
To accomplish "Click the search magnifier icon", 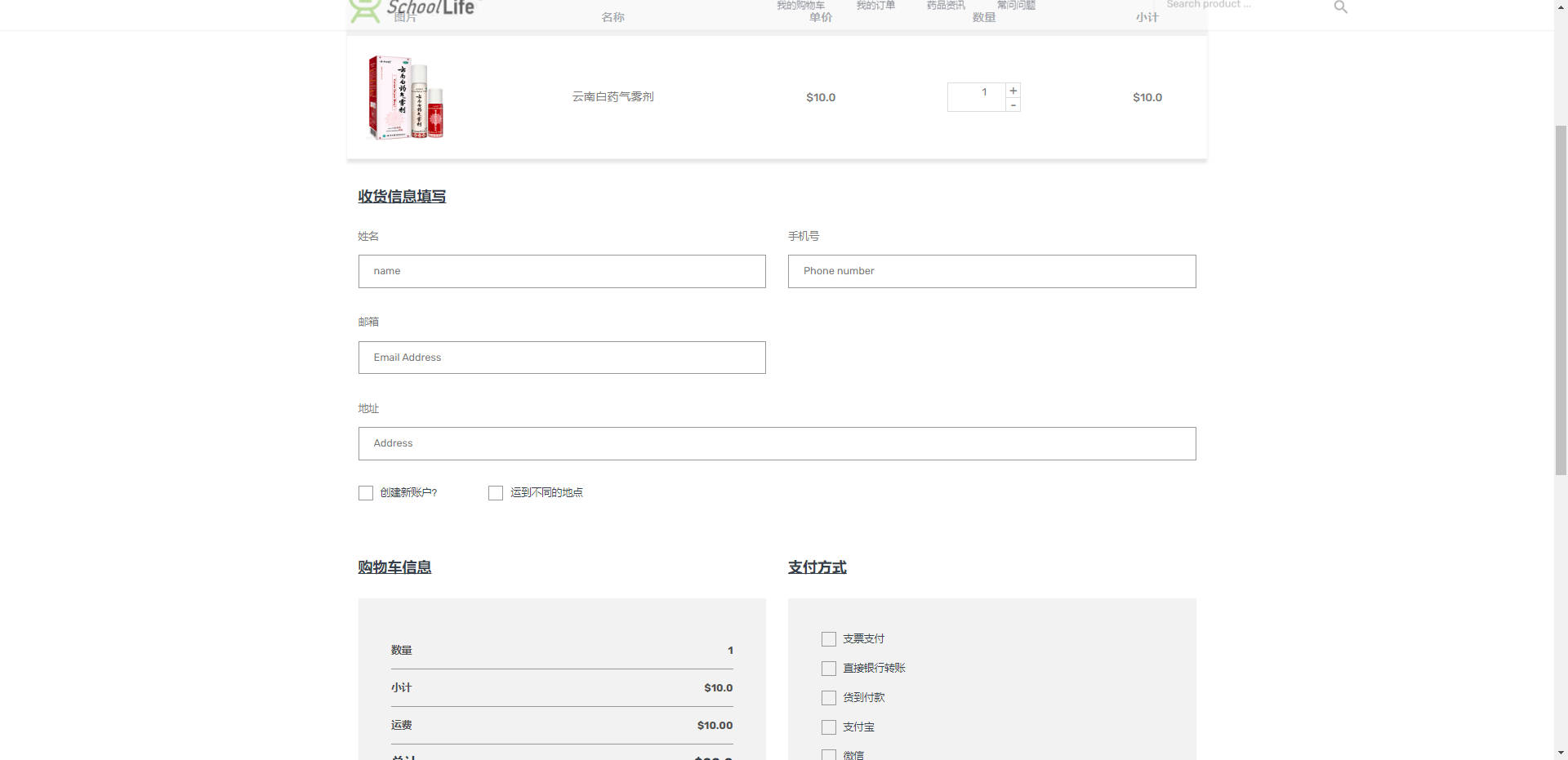I will pyautogui.click(x=1340, y=7).
